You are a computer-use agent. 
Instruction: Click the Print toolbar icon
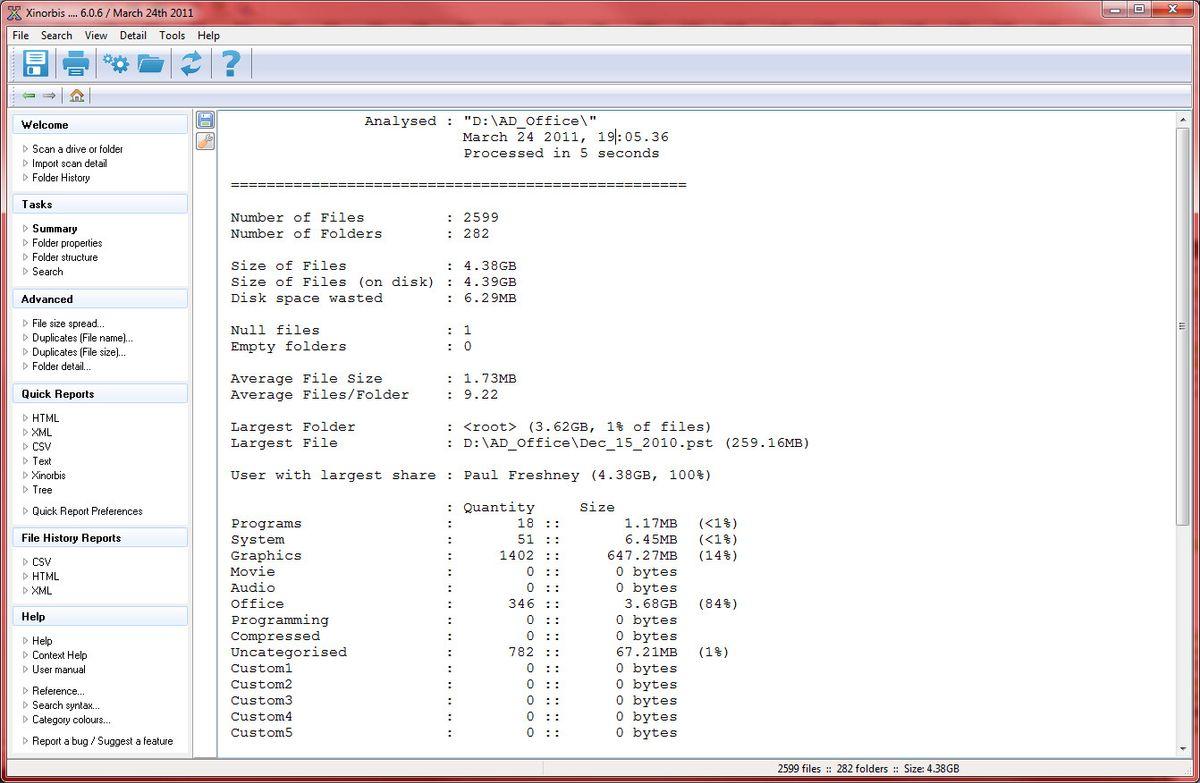(76, 64)
